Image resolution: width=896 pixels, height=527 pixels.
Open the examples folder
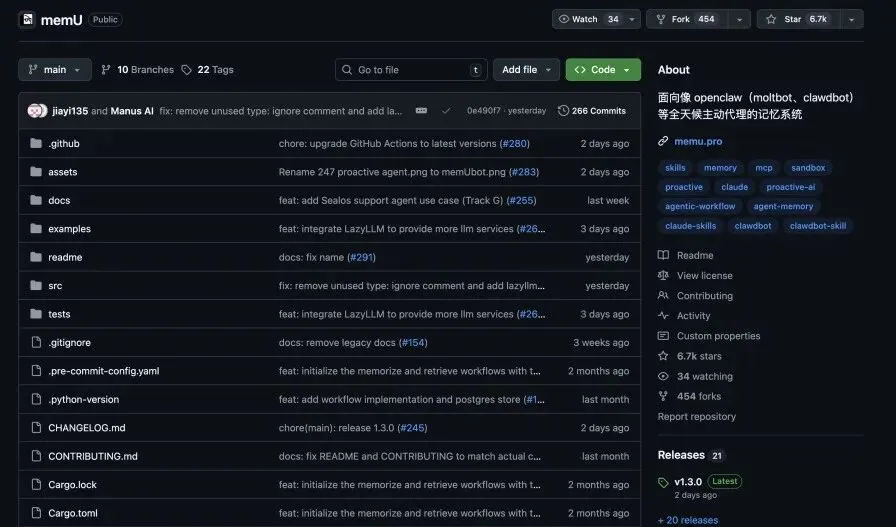(69, 229)
